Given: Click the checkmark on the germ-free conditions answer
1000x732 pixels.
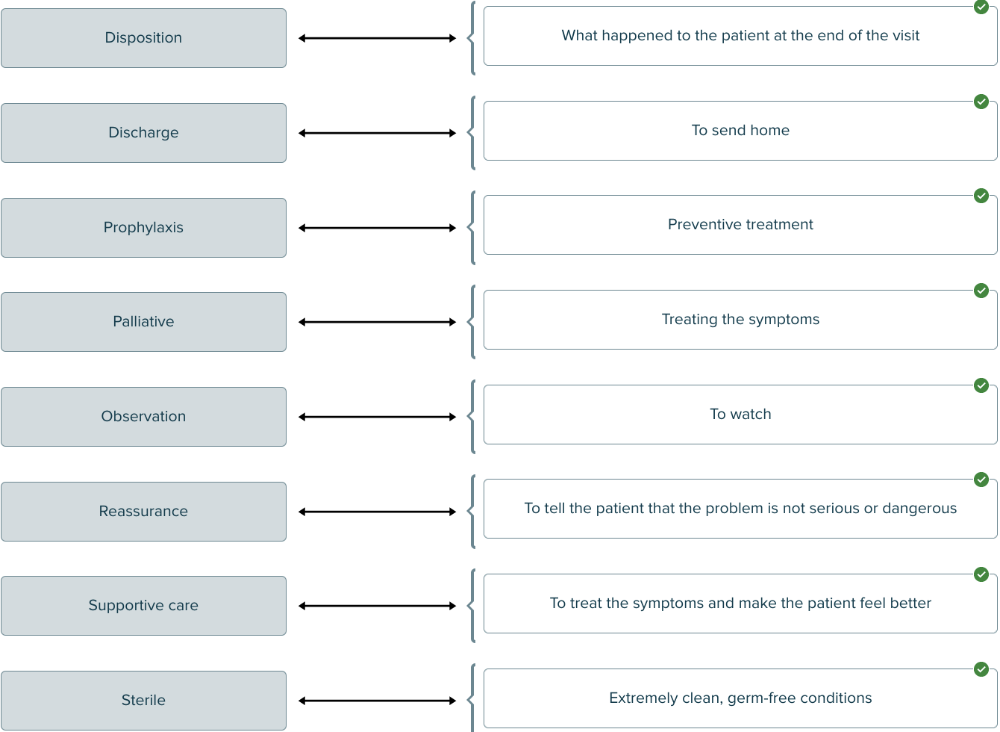Looking at the screenshot, I should [981, 669].
